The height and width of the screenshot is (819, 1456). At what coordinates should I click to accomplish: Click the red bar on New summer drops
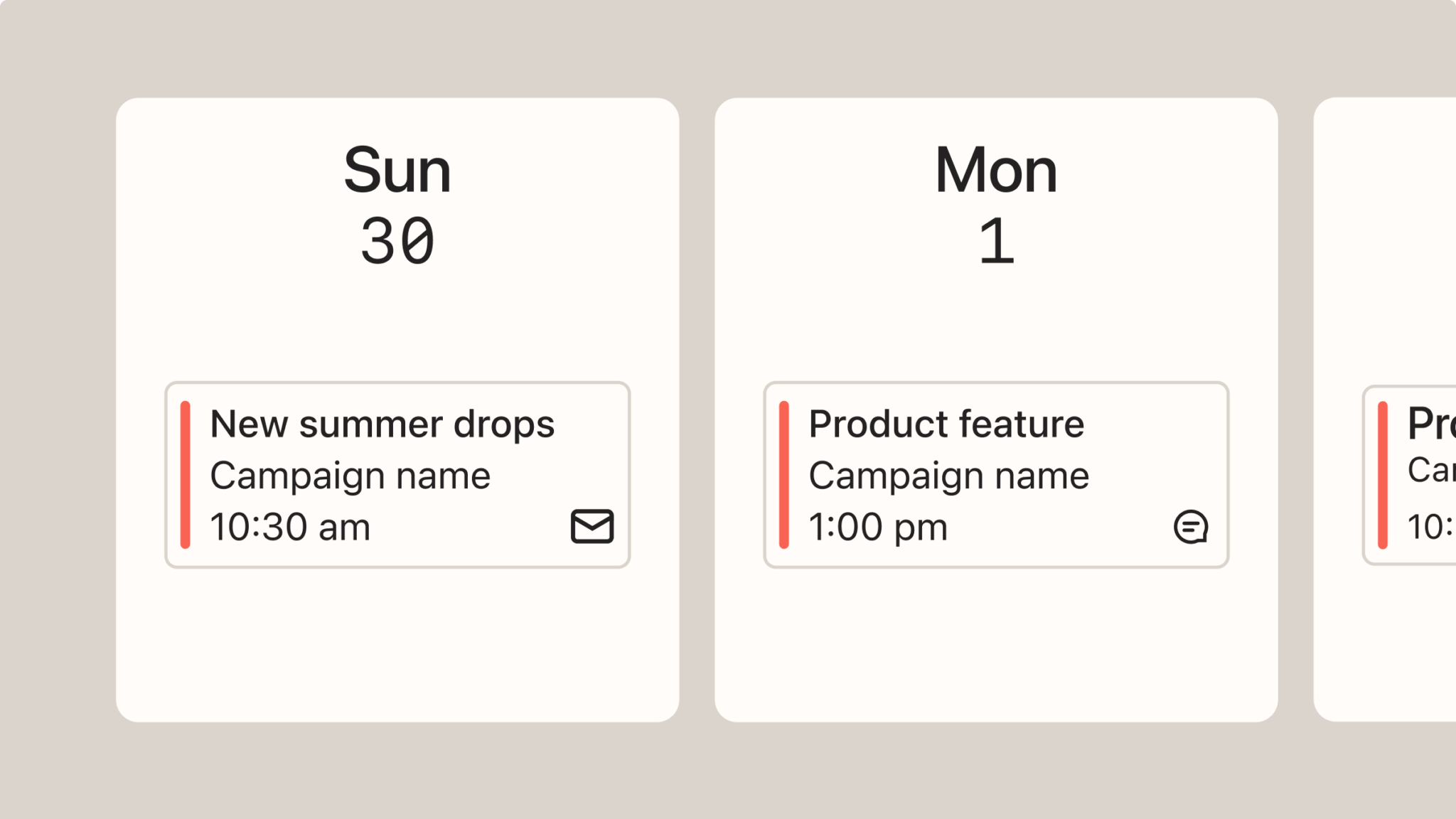[x=186, y=475]
